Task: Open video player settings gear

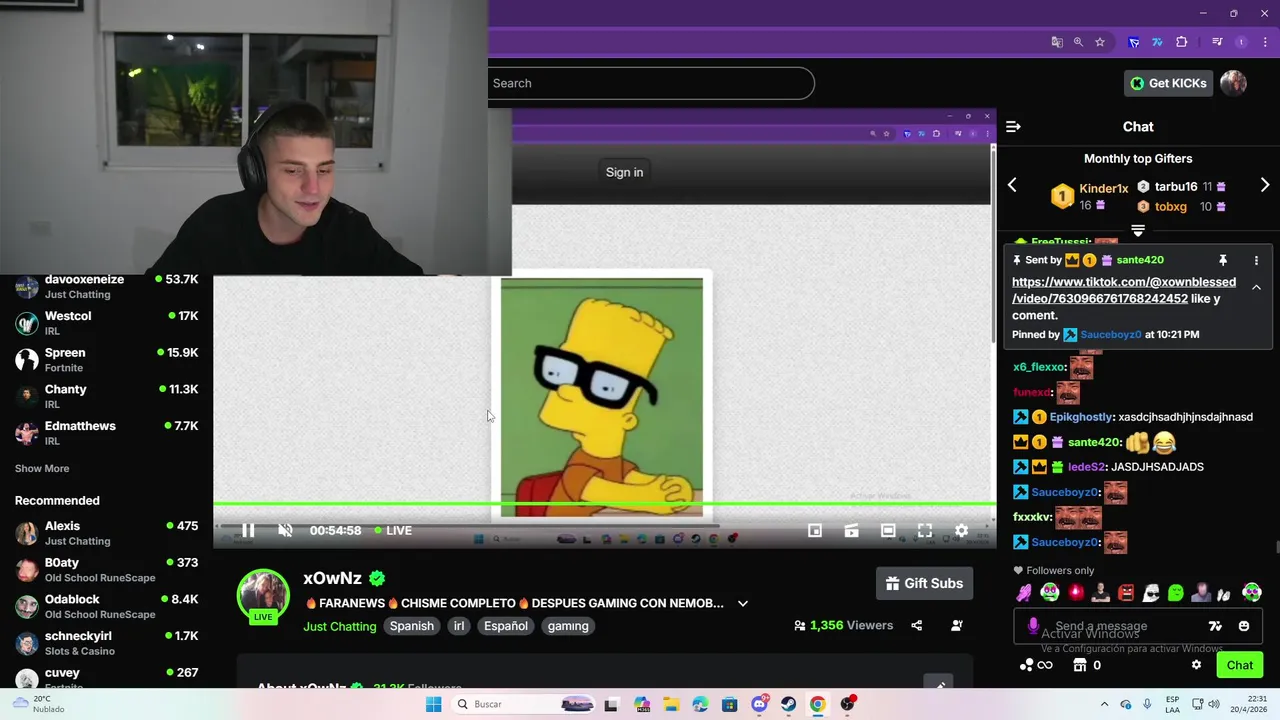Action: click(961, 530)
